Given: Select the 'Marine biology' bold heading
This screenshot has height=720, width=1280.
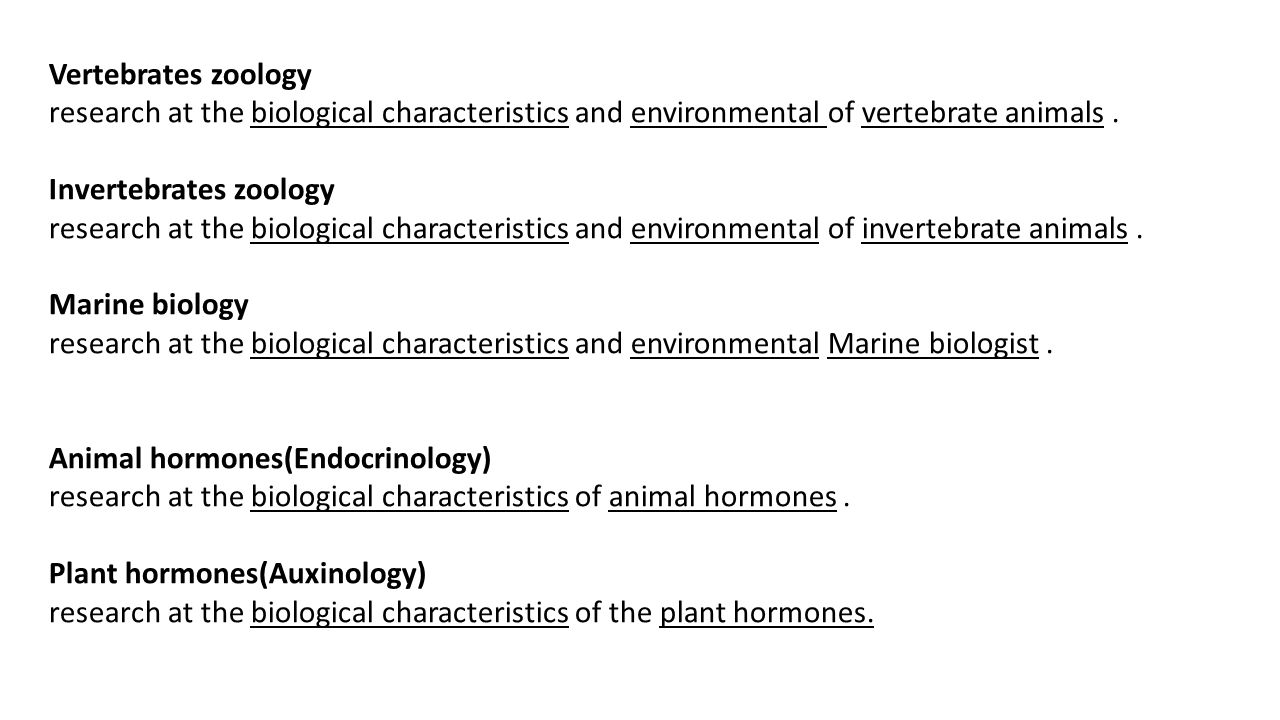Looking at the screenshot, I should click(x=149, y=304).
